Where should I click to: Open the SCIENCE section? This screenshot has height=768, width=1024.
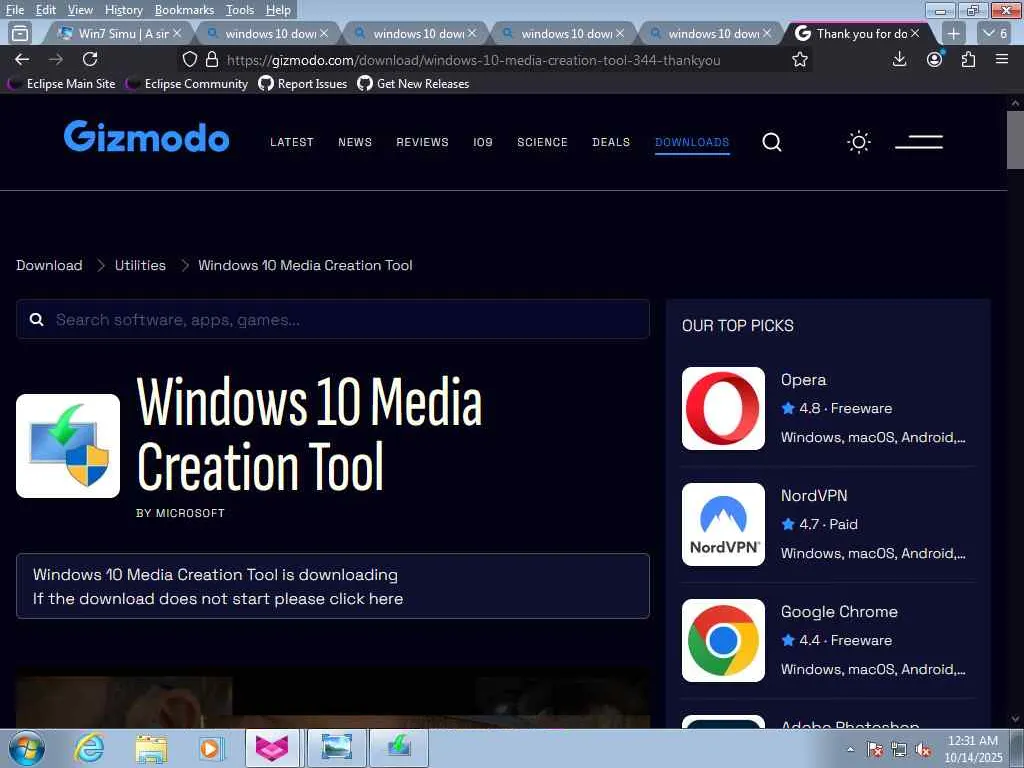542,142
